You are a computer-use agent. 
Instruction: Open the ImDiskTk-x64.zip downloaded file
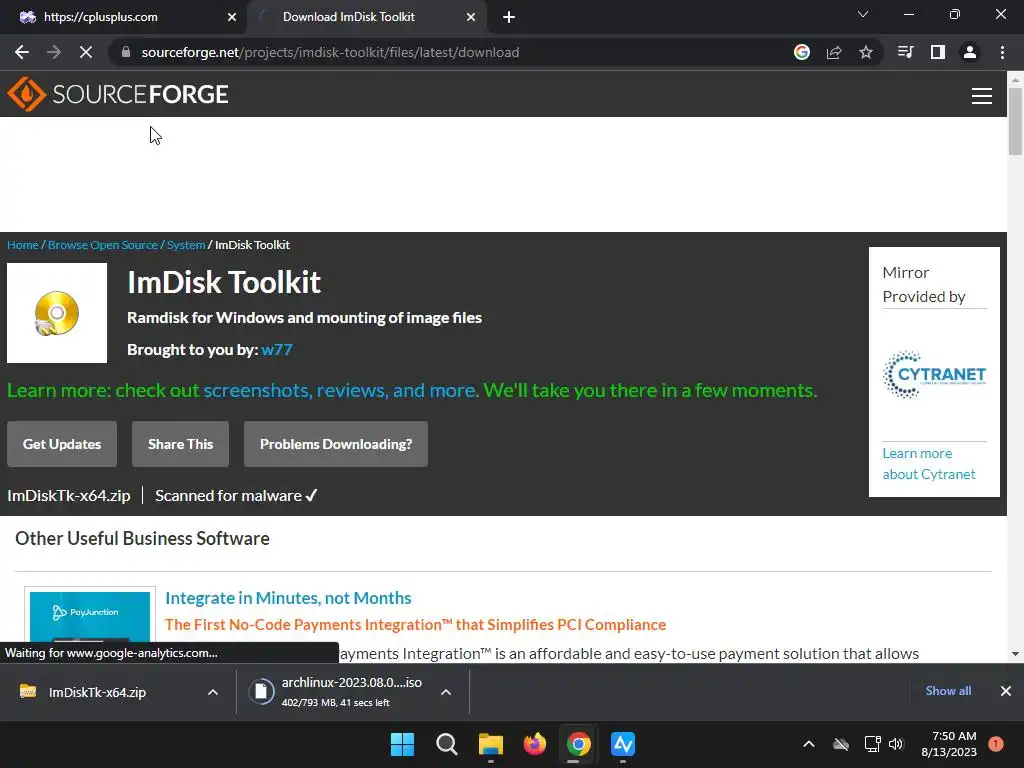[x=97, y=692]
